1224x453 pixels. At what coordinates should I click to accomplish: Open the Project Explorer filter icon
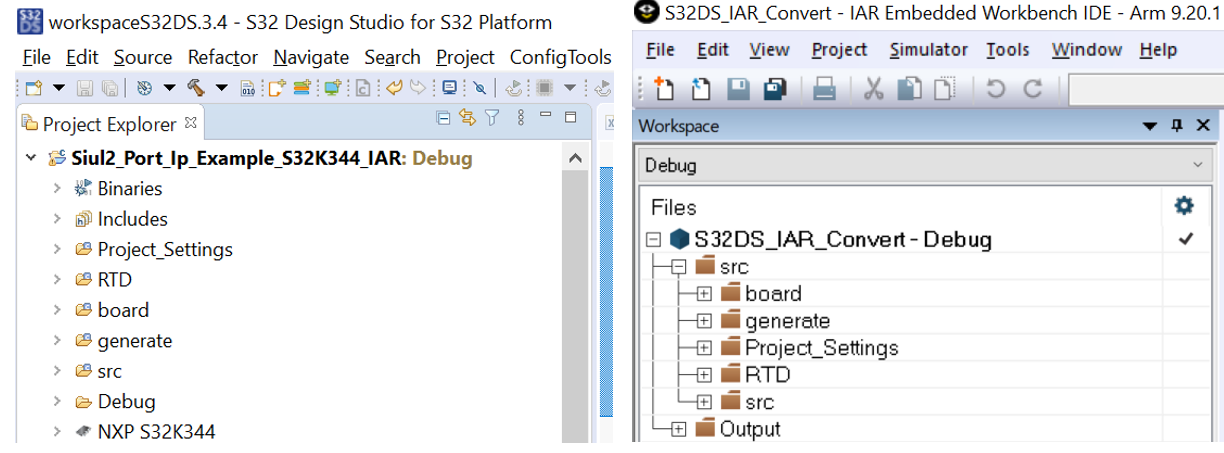(x=492, y=119)
